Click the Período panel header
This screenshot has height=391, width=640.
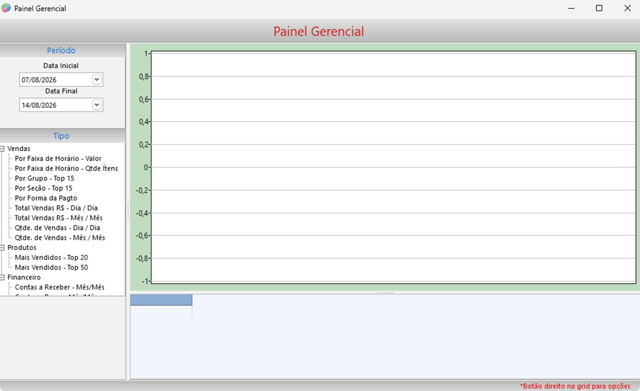62,50
